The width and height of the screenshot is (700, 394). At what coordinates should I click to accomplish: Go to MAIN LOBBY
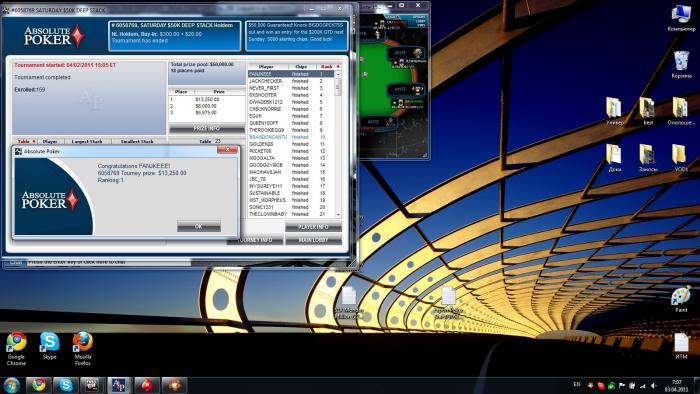(313, 240)
